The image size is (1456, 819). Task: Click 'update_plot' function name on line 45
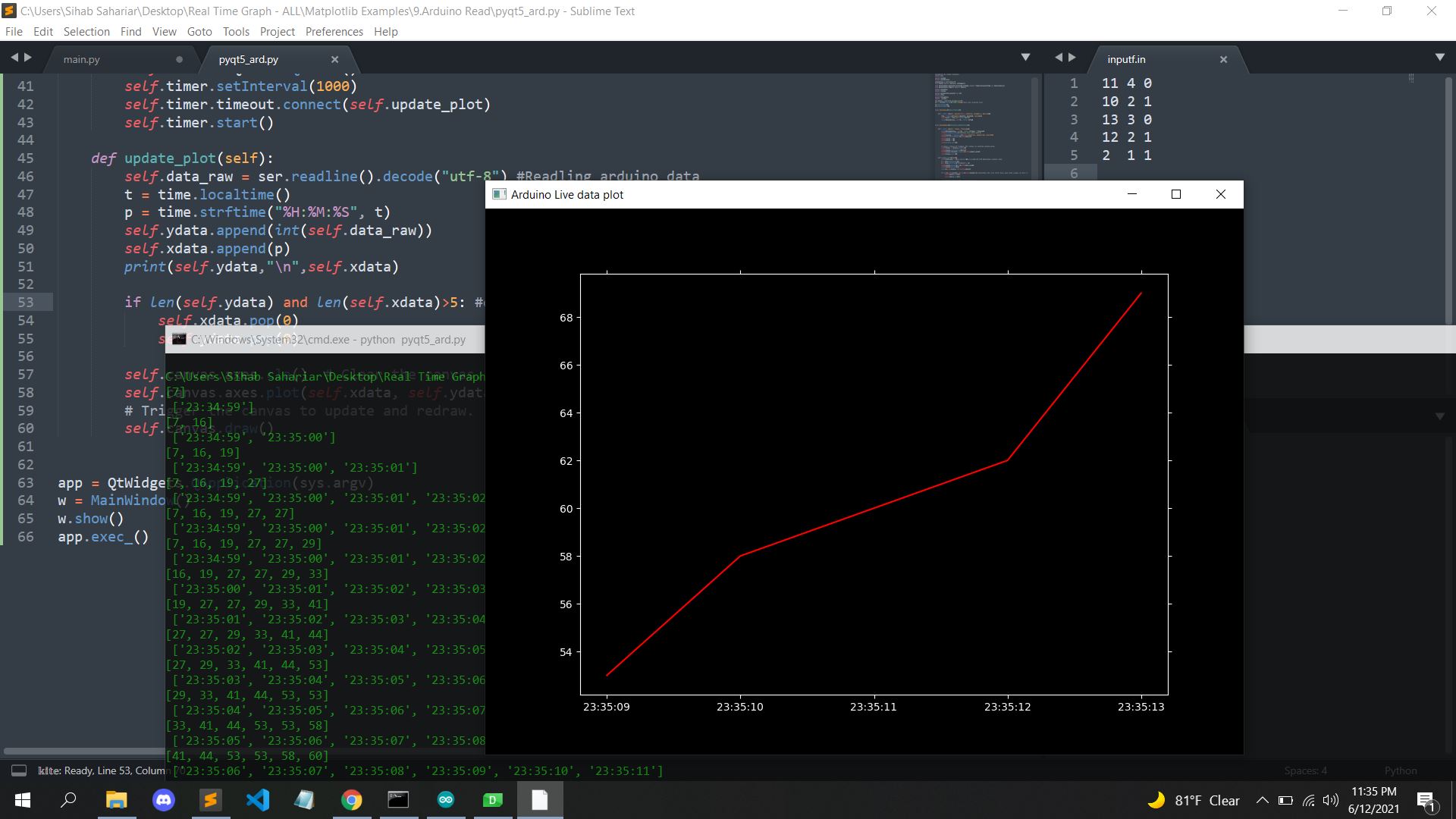point(170,158)
